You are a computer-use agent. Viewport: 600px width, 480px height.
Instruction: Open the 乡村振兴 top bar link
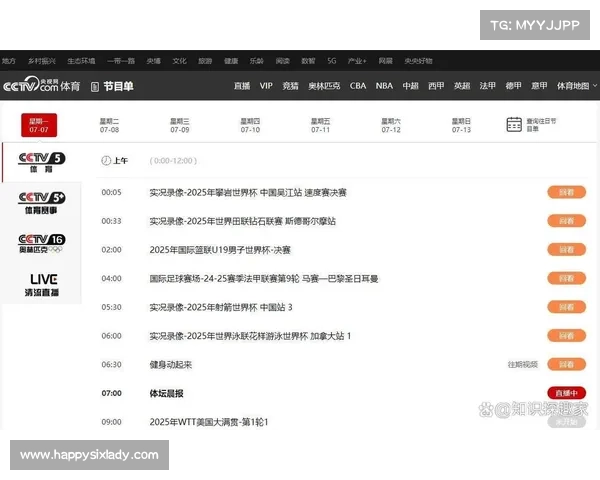[x=42, y=61]
